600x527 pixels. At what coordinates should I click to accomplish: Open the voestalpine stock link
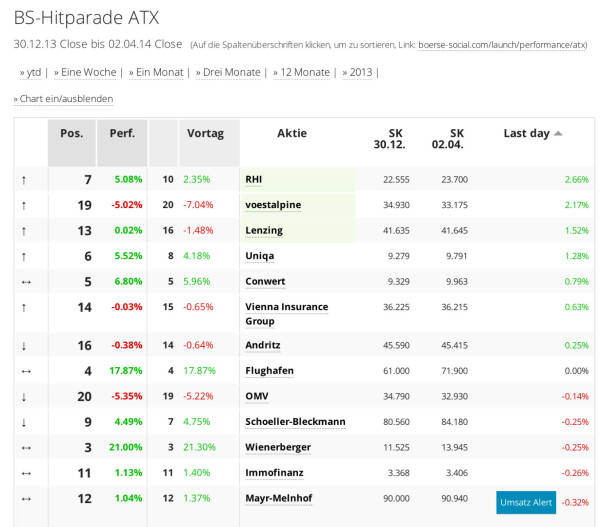tap(272, 205)
